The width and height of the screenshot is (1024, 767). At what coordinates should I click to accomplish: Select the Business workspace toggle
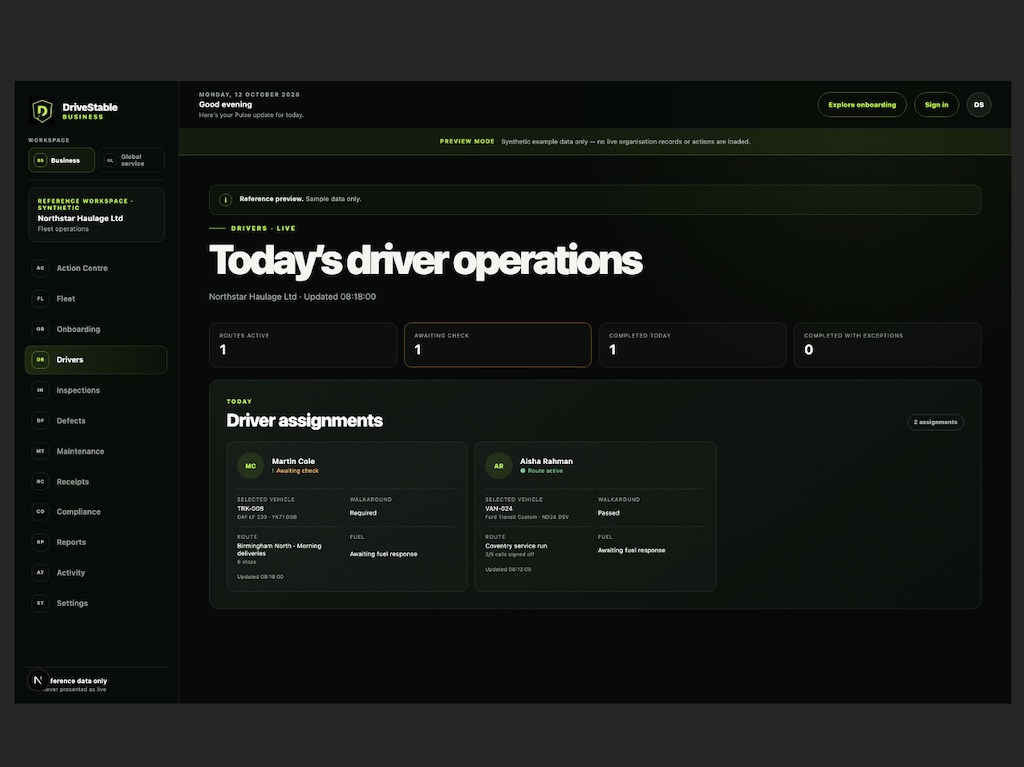(x=61, y=160)
